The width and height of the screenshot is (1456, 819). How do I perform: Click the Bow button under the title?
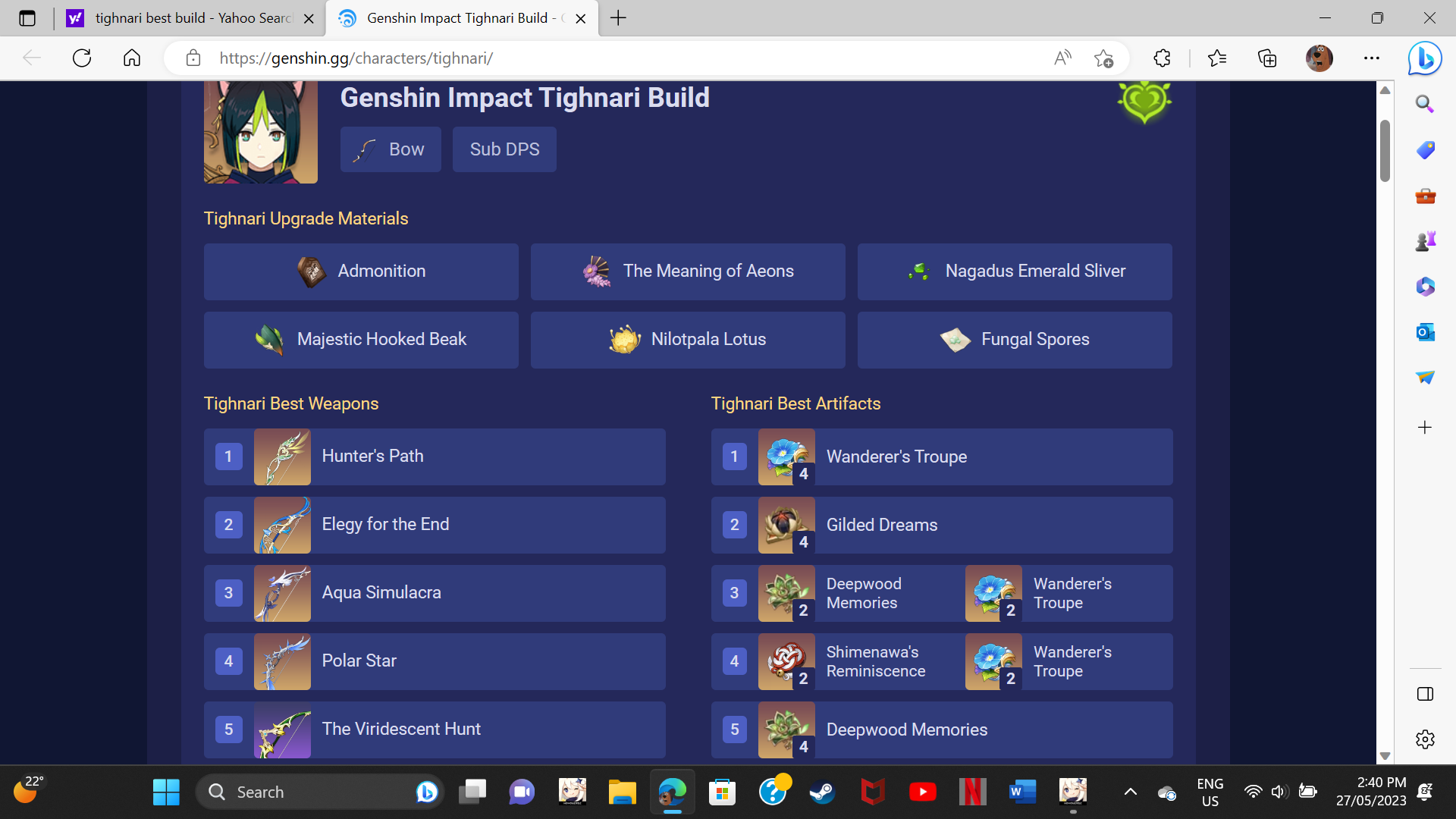[x=391, y=149]
